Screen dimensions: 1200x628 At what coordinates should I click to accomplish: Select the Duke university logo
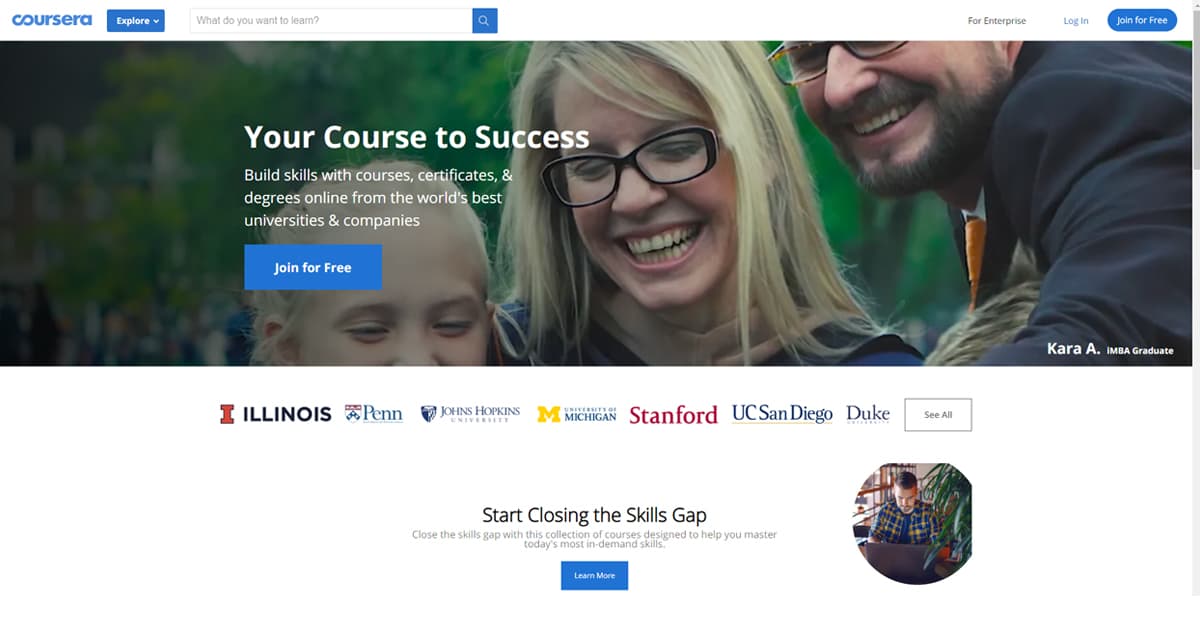pyautogui.click(x=867, y=414)
